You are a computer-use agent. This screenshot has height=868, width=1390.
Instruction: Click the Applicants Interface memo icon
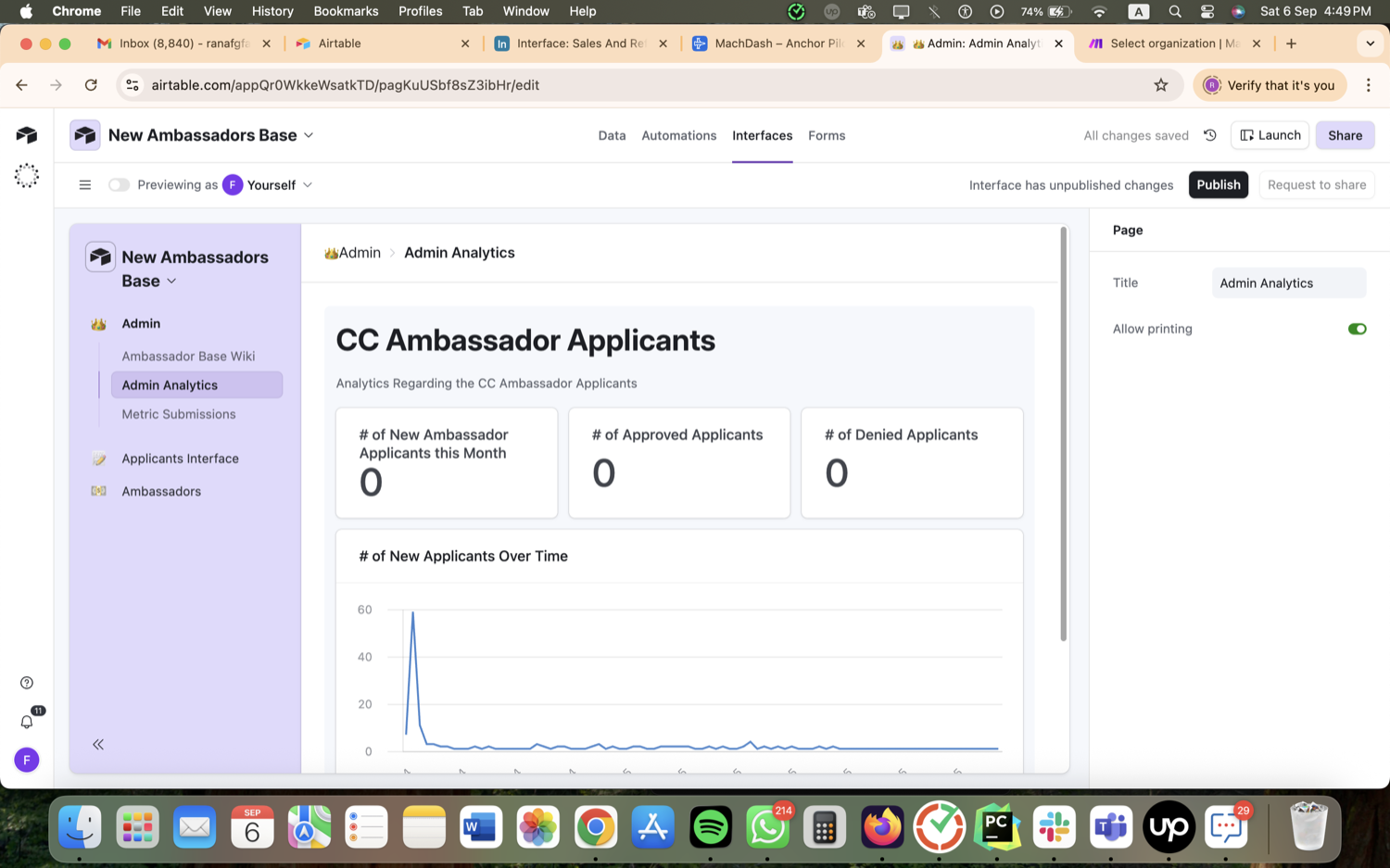(99, 459)
